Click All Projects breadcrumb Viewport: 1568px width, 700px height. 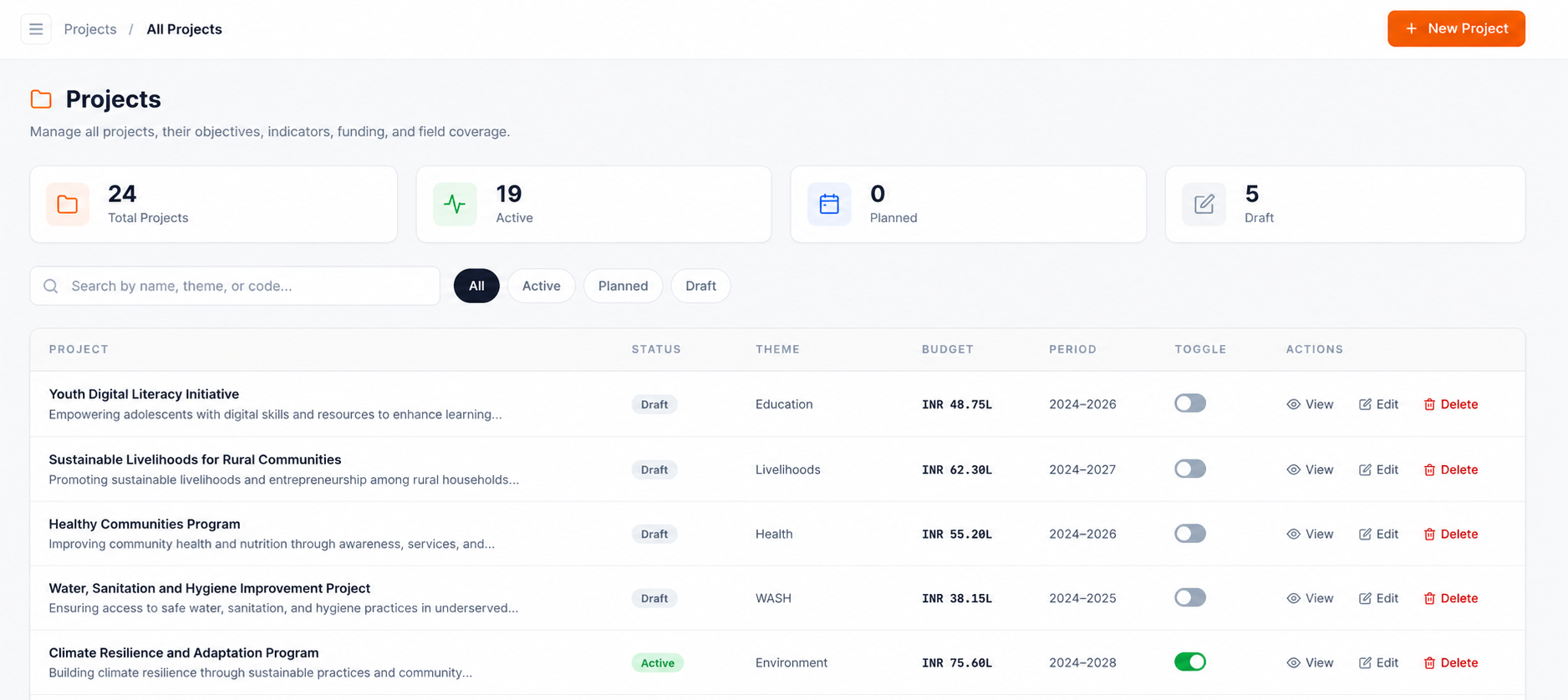pyautogui.click(x=184, y=29)
